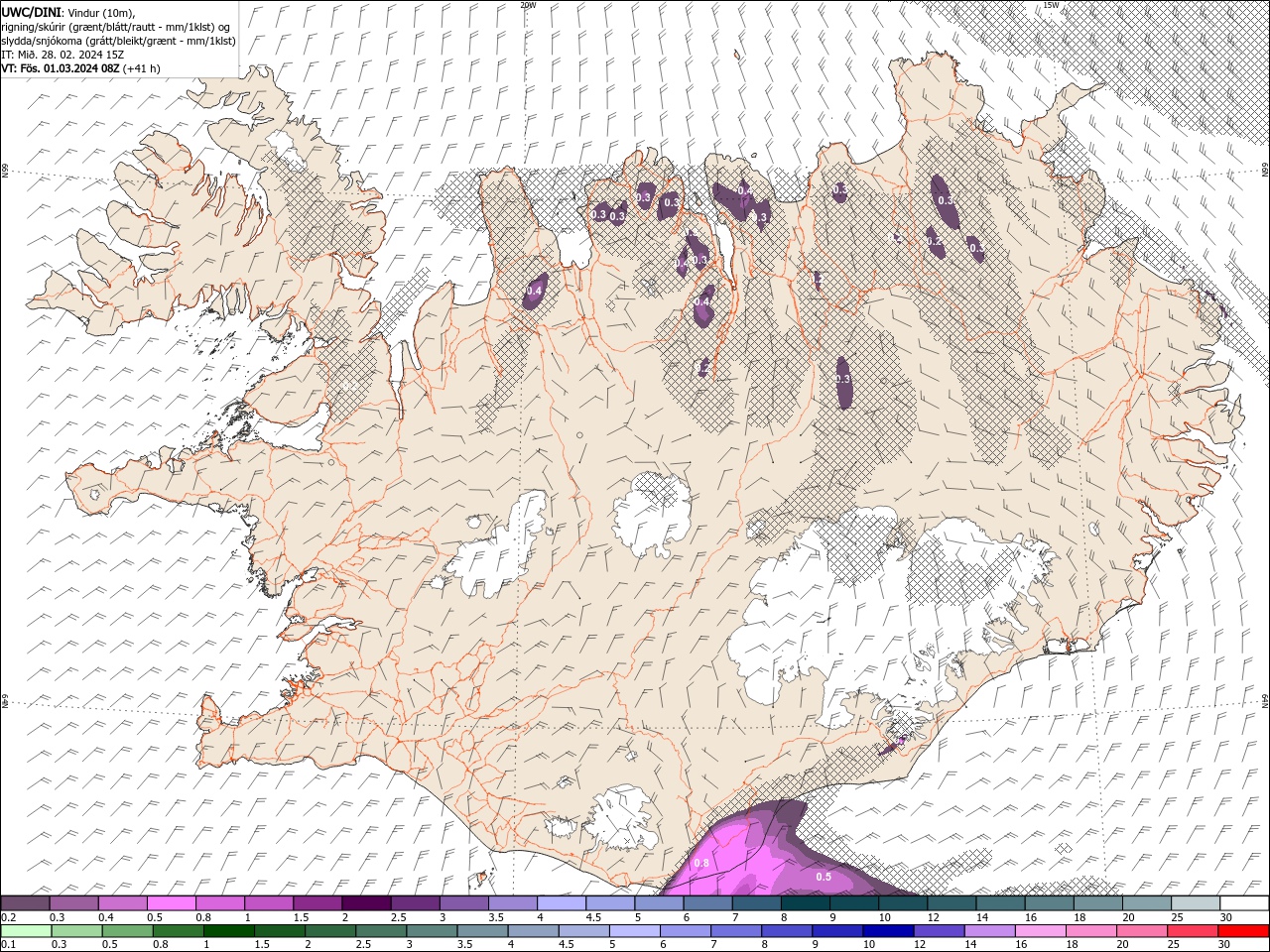Click the 0.8 value inside the pink precipitation area

pos(700,864)
